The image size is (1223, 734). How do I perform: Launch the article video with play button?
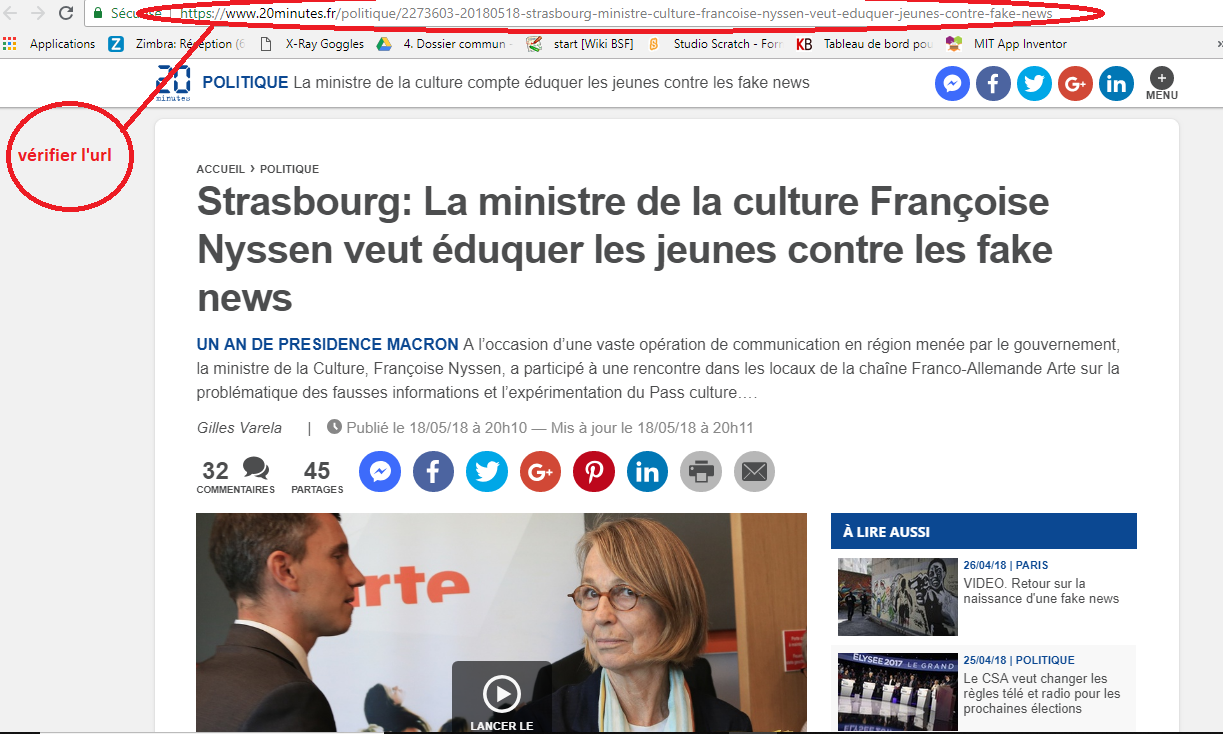point(501,693)
